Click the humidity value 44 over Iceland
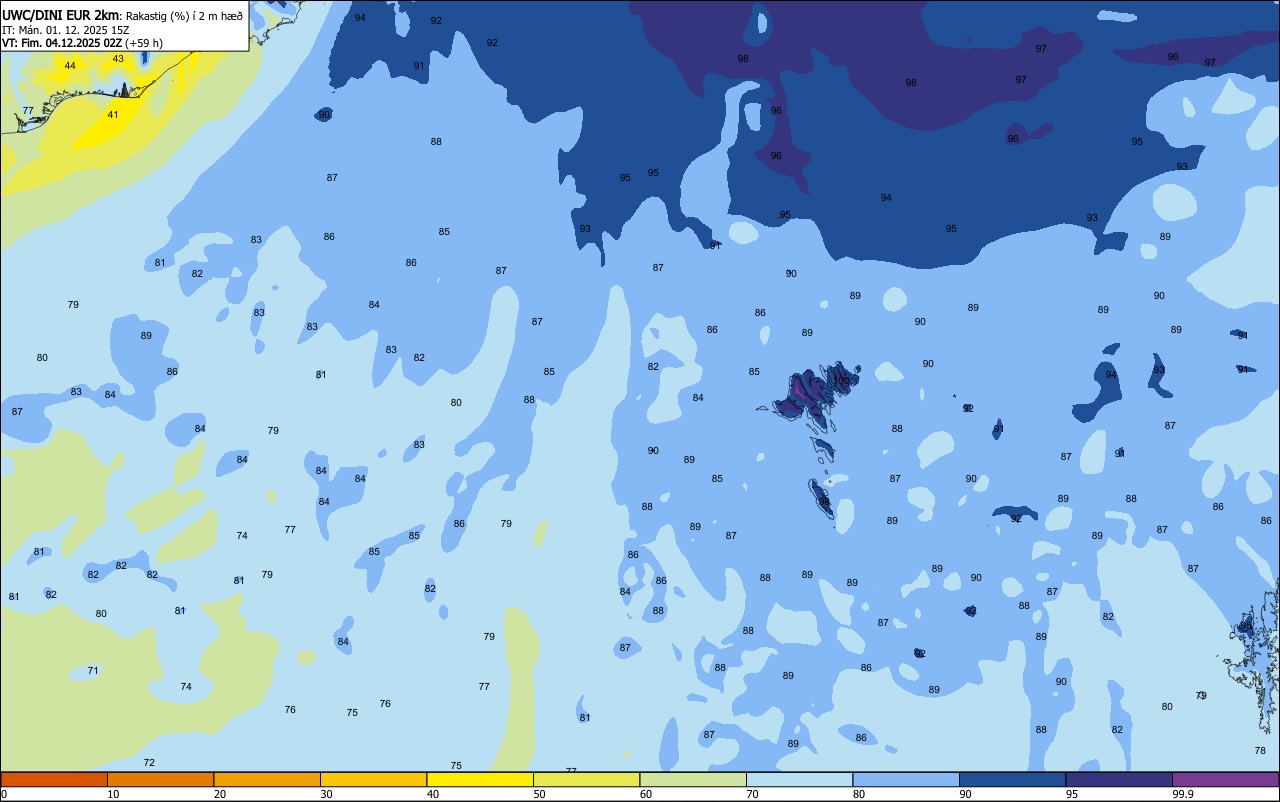This screenshot has height=802, width=1280. point(70,65)
